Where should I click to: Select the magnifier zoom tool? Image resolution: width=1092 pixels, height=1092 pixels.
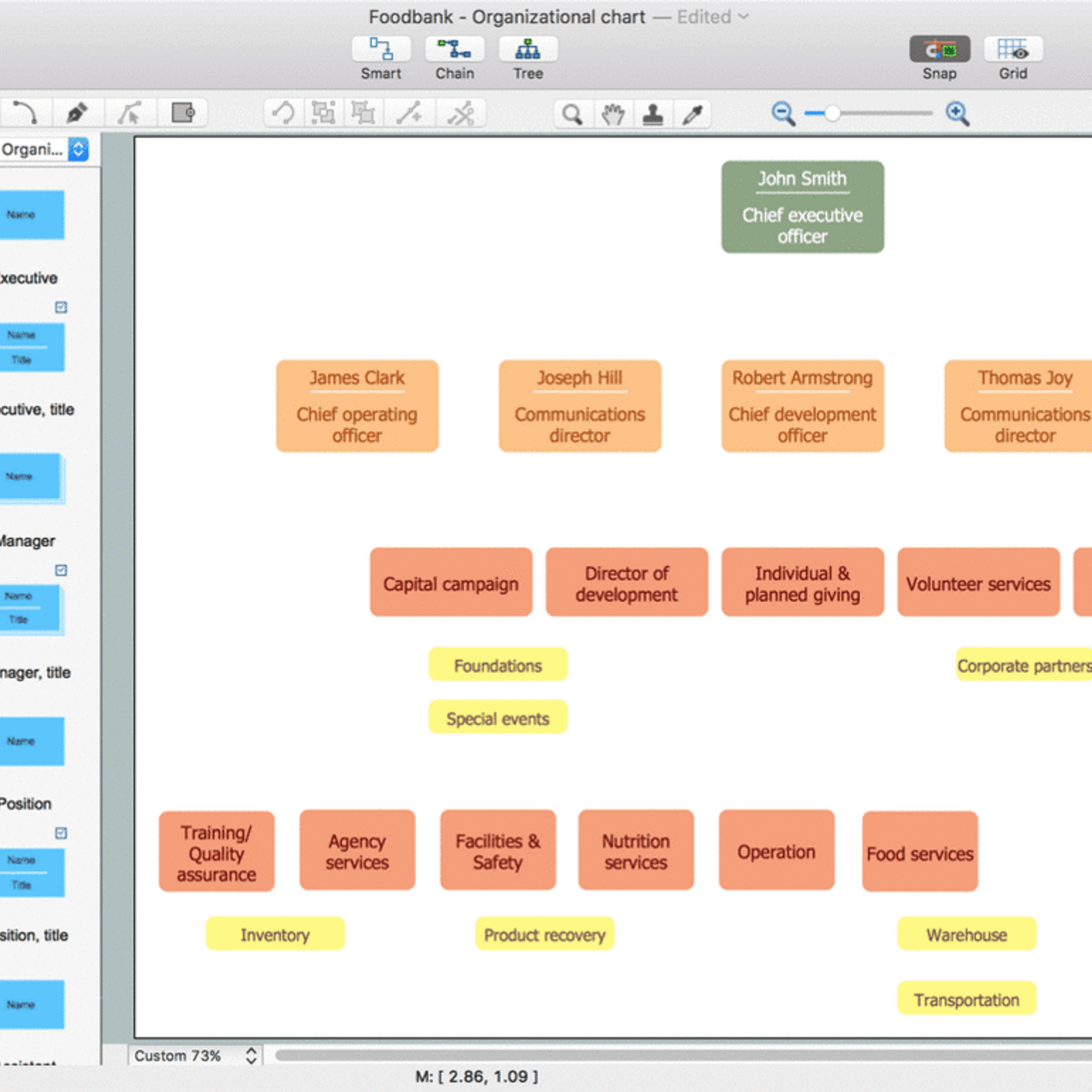coord(573,114)
